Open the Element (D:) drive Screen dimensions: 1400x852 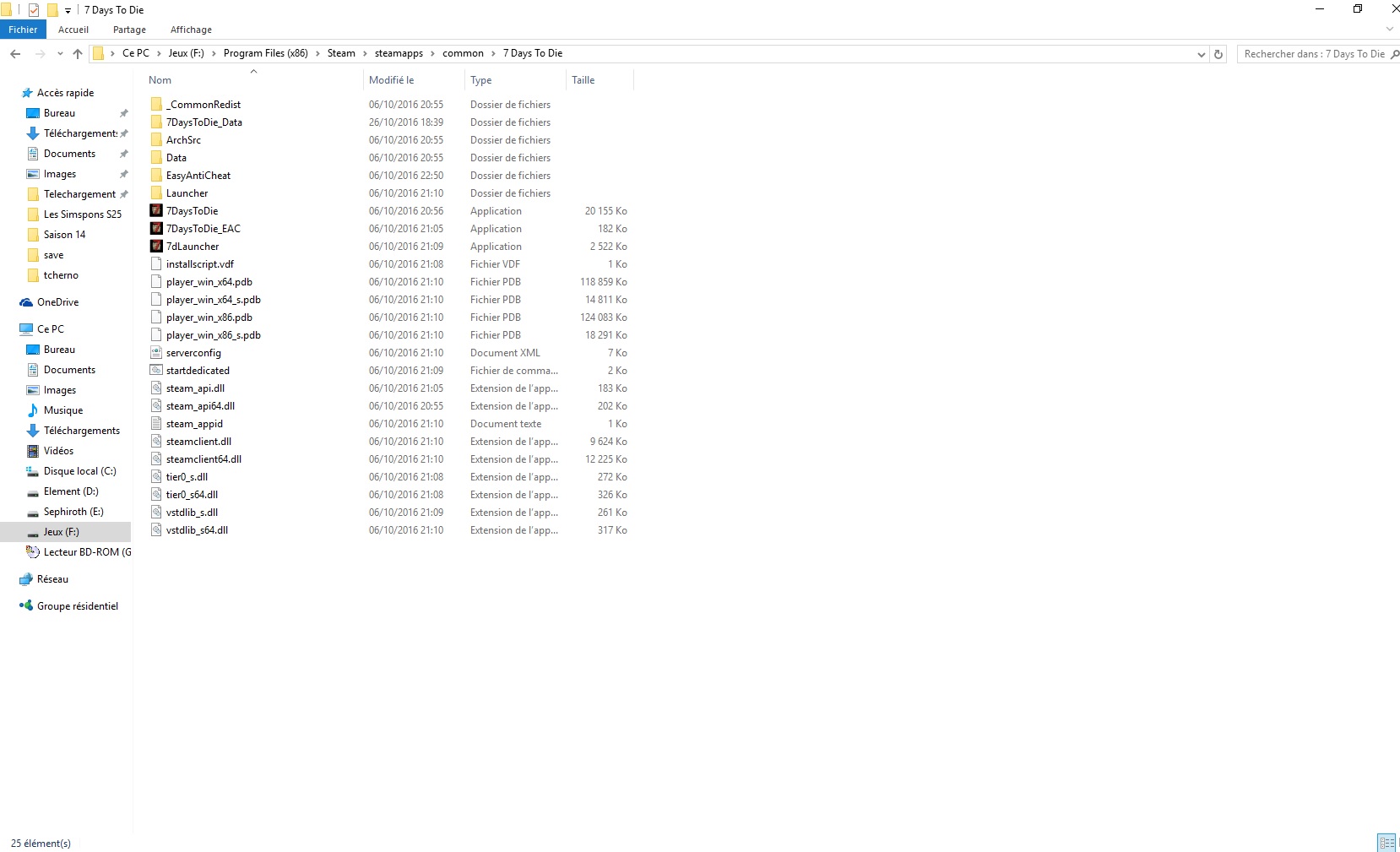71,491
